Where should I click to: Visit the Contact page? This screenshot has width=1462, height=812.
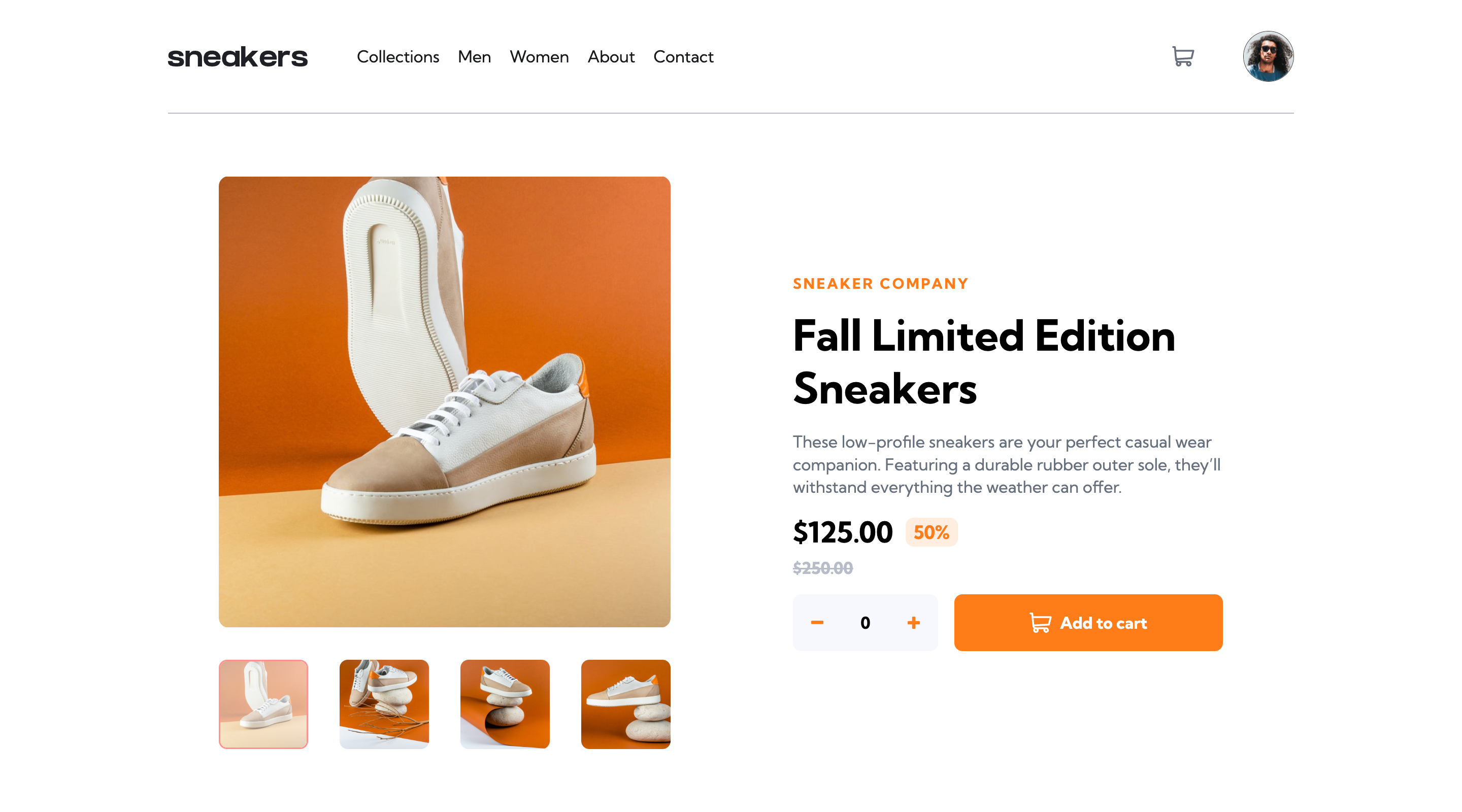(683, 57)
